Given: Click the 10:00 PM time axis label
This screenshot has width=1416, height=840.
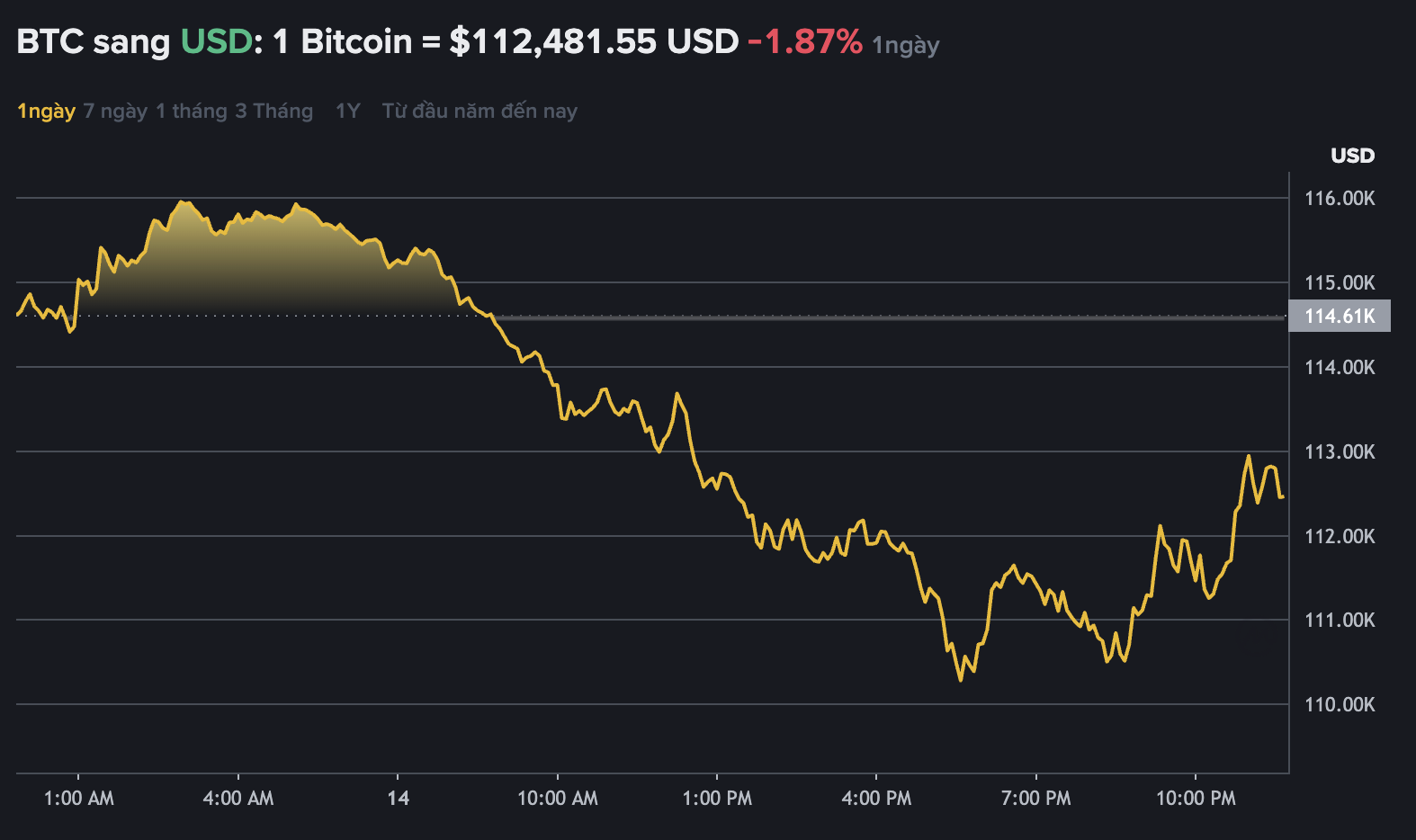Looking at the screenshot, I should tap(1196, 798).
